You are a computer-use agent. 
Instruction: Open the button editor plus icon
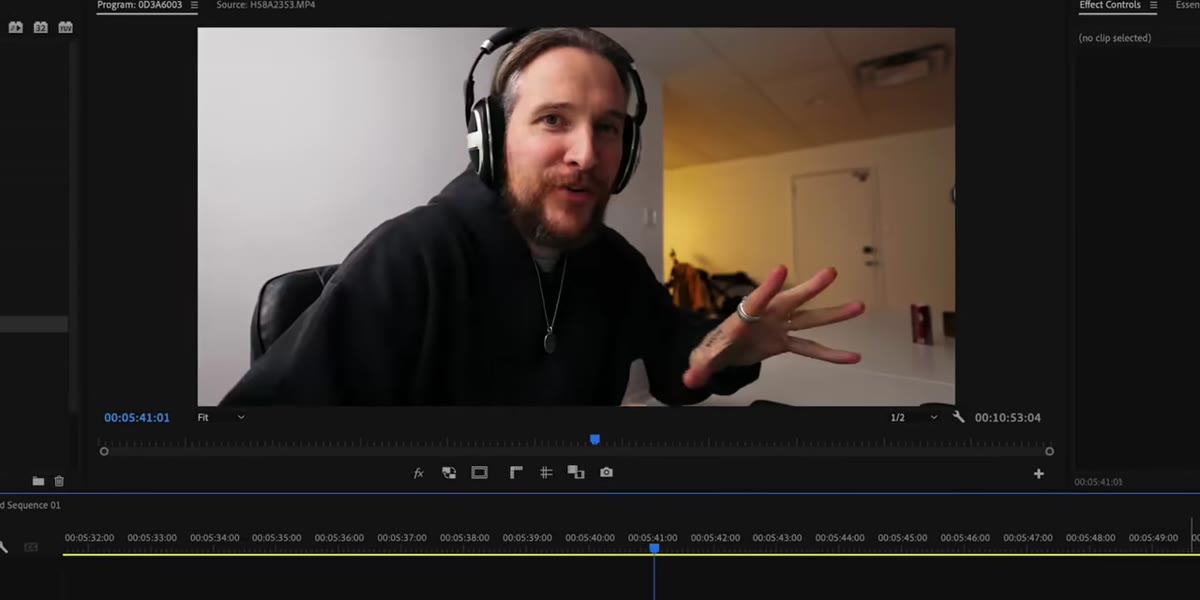click(x=1039, y=474)
